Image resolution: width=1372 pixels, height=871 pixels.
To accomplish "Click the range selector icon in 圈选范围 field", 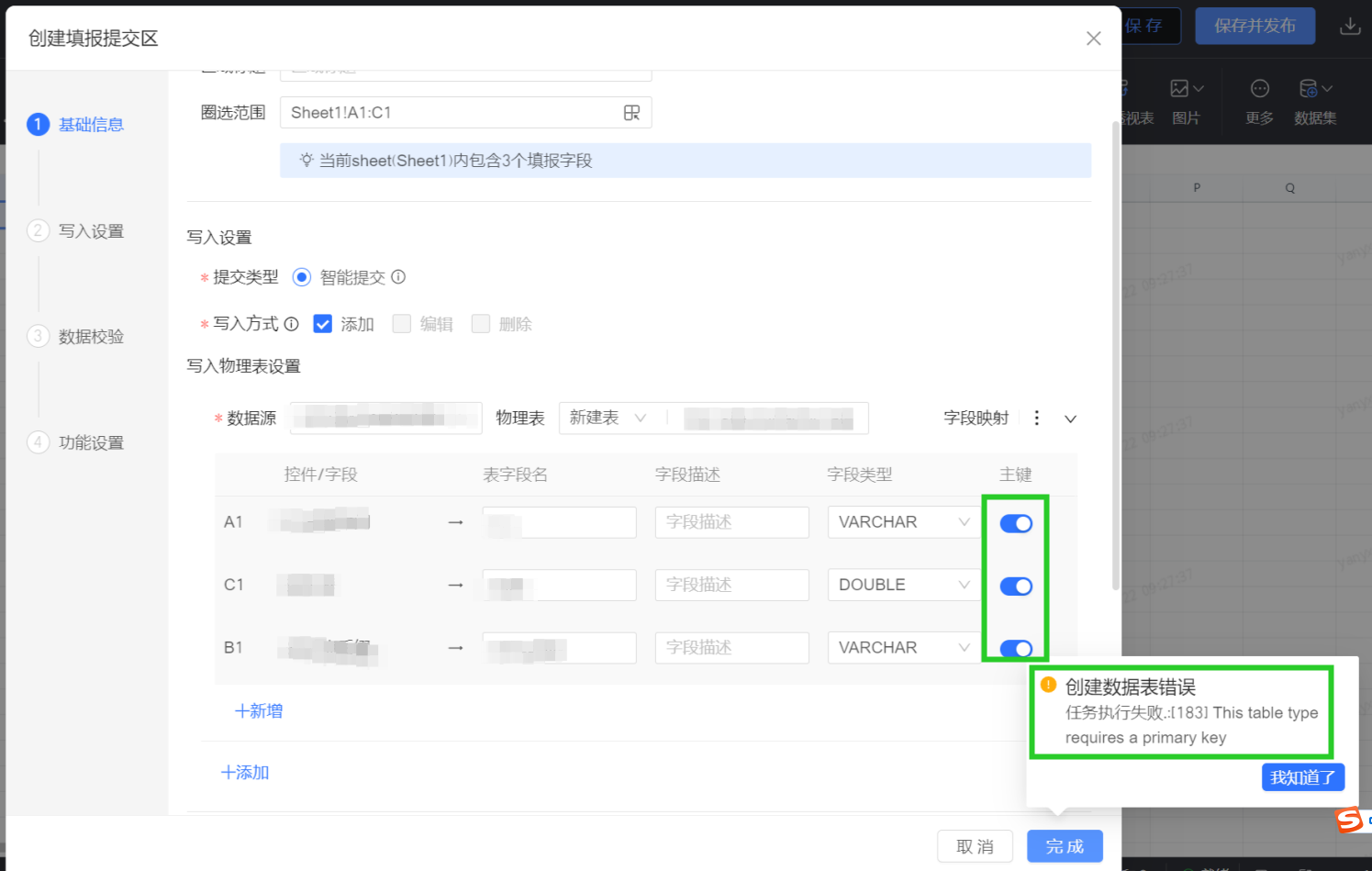I will pyautogui.click(x=631, y=113).
